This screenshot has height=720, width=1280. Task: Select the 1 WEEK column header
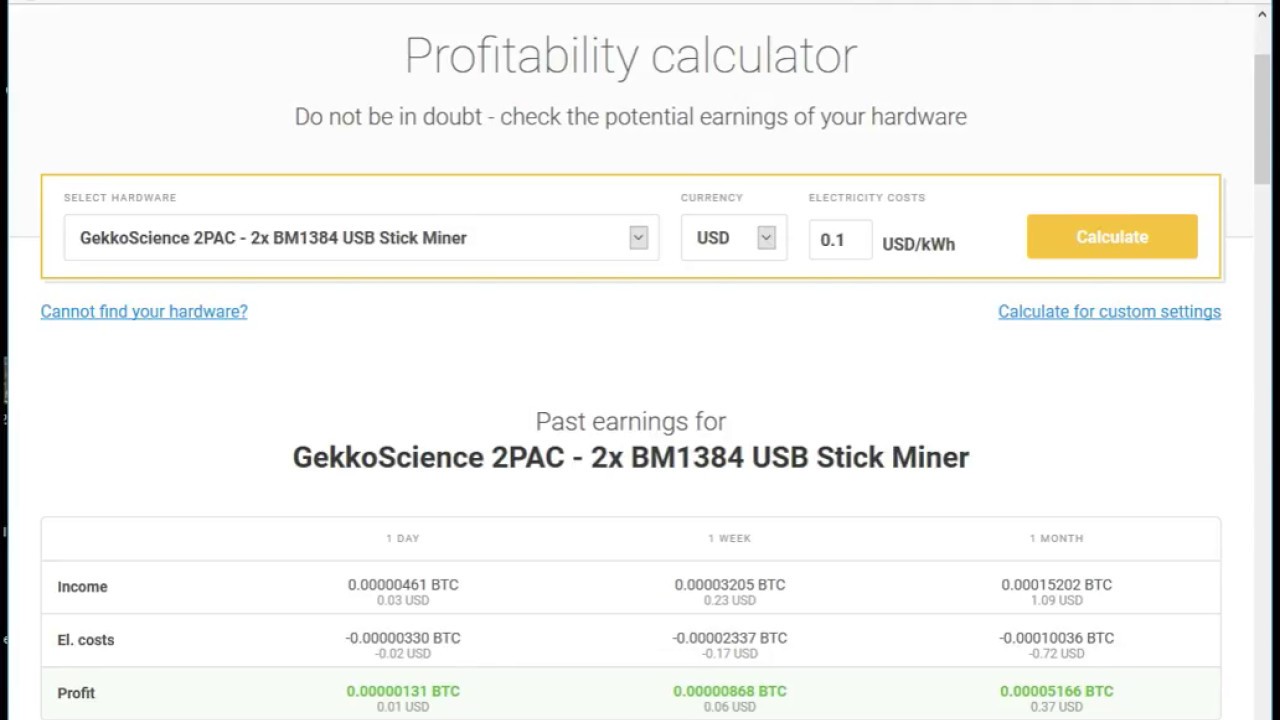point(729,538)
